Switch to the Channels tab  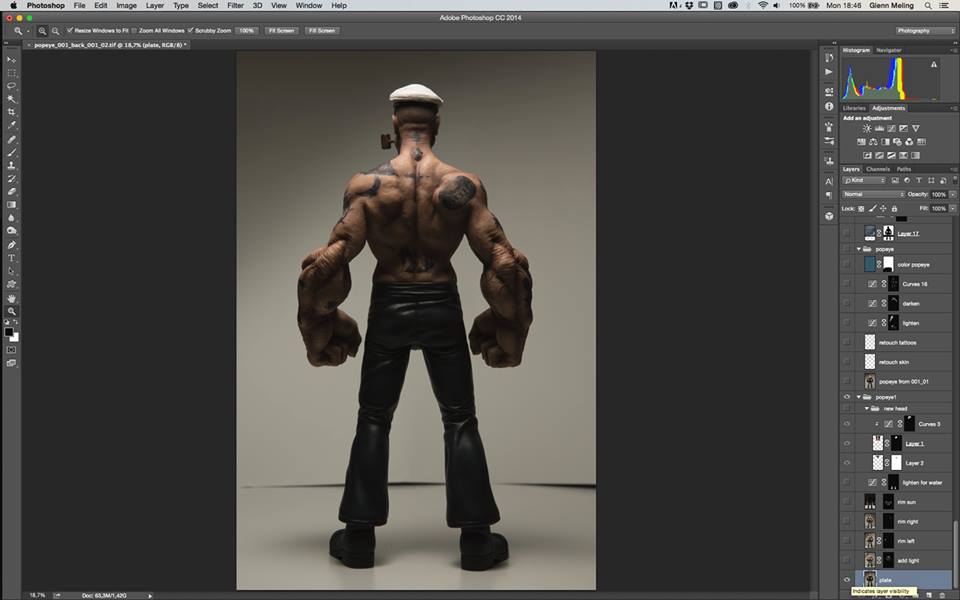(x=878, y=169)
